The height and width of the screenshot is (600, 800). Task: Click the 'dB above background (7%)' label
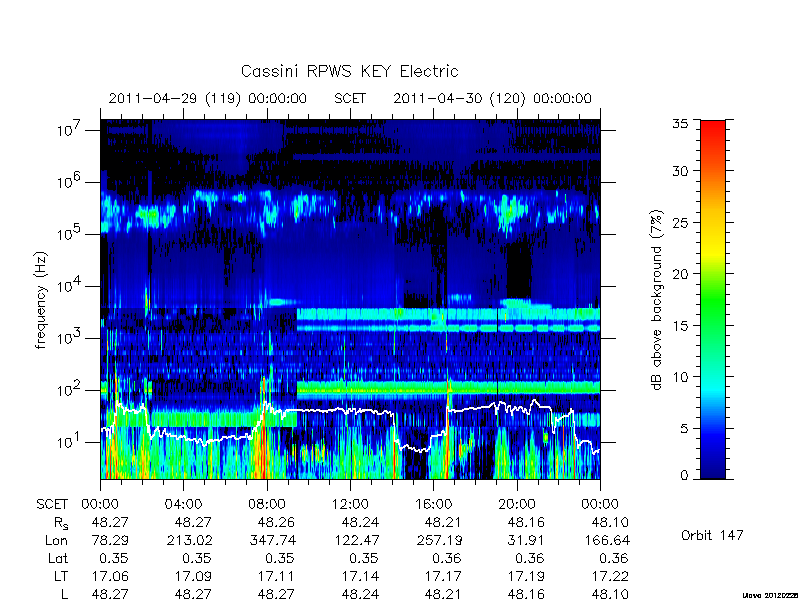pos(658,299)
